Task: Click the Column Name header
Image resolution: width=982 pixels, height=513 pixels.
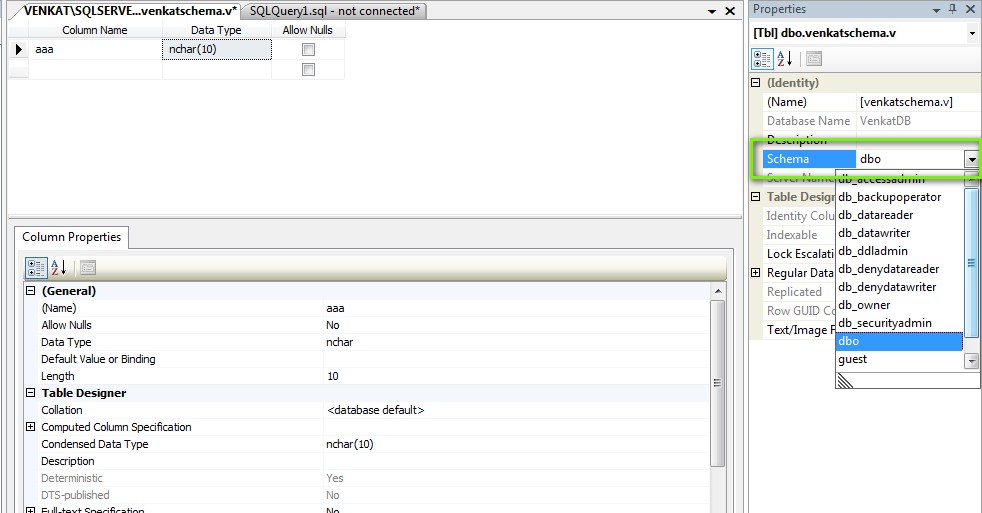Action: (x=95, y=30)
